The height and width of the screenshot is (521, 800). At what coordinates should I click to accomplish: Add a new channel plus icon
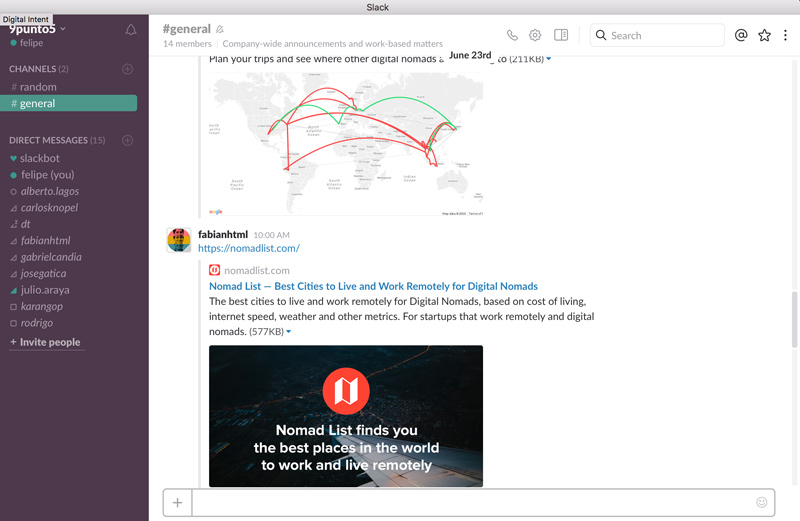pyautogui.click(x=127, y=69)
